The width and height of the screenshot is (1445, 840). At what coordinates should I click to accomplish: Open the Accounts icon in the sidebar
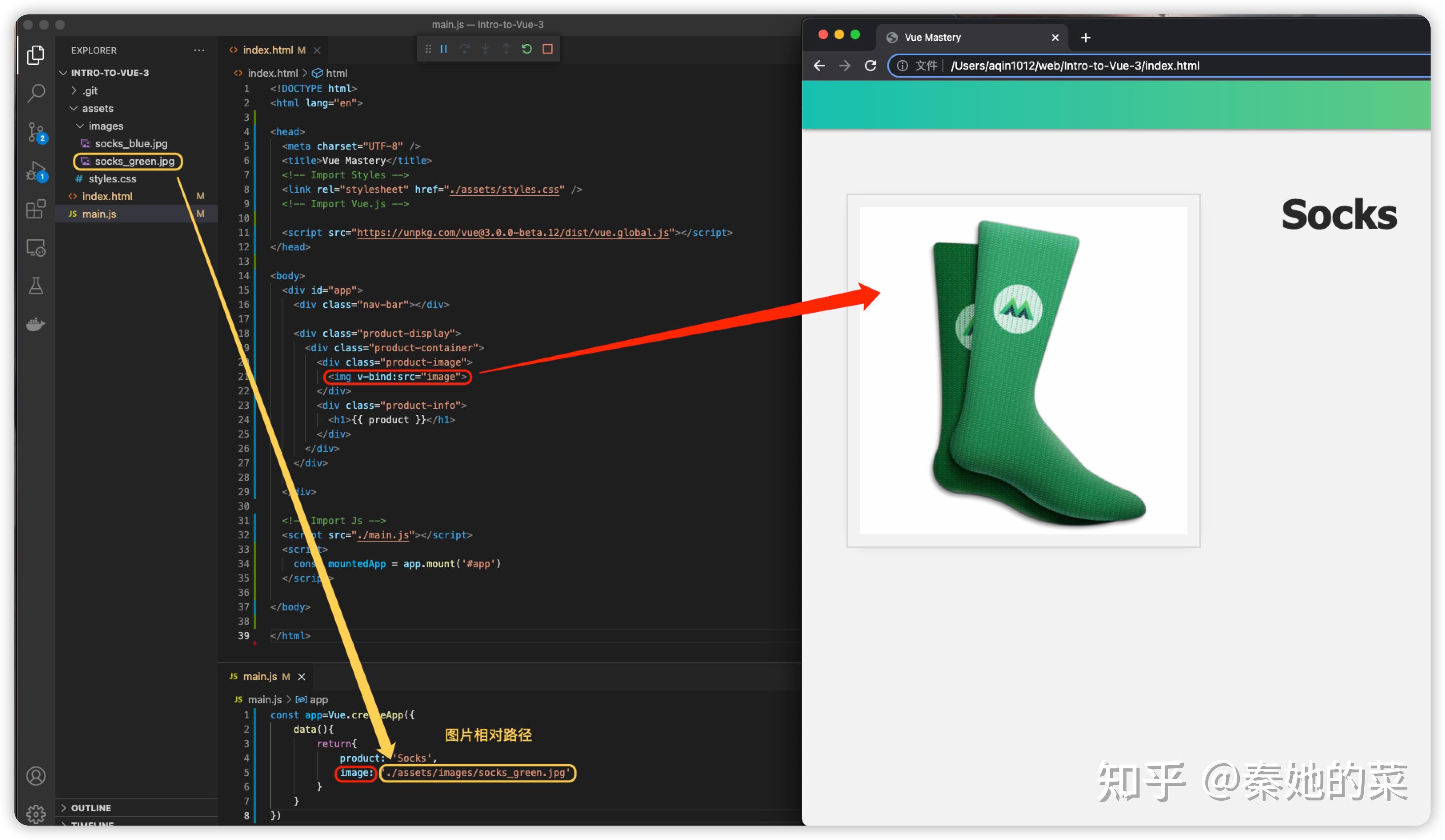point(36,775)
